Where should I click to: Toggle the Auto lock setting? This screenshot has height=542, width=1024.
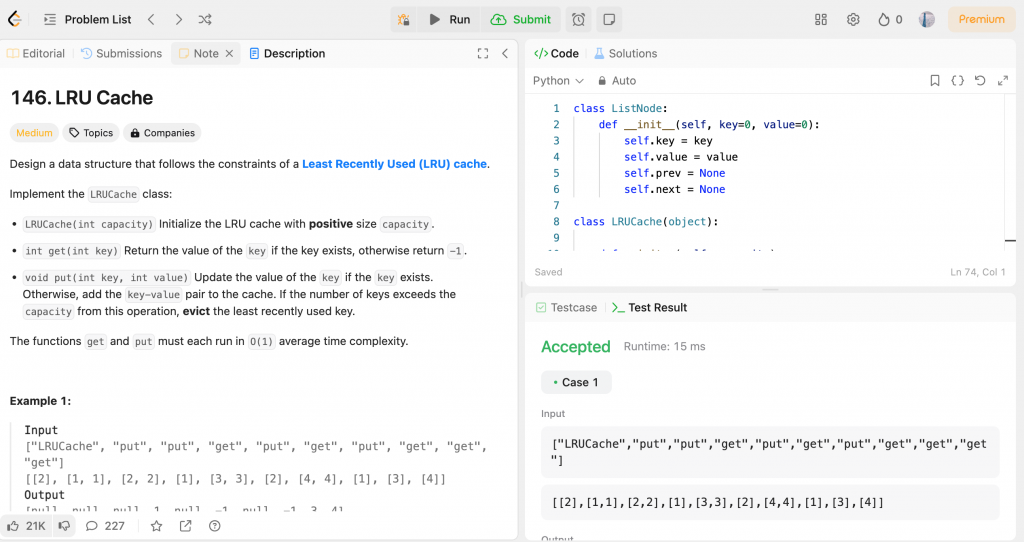(616, 80)
